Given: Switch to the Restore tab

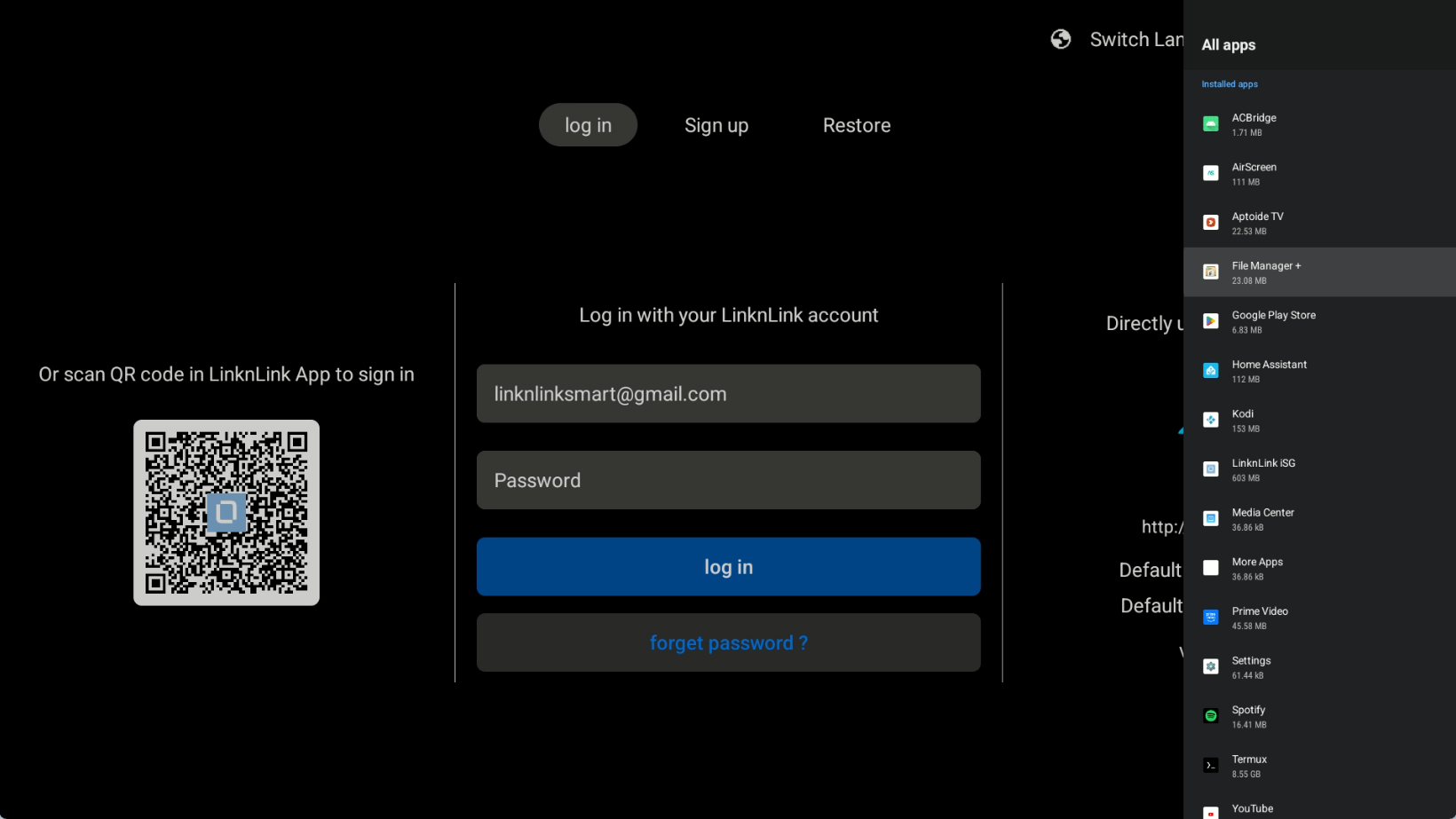Looking at the screenshot, I should pos(856,125).
